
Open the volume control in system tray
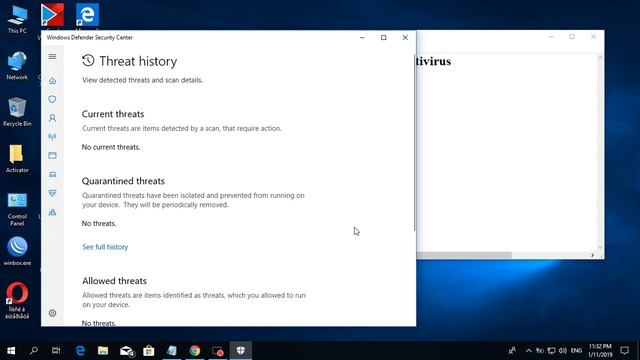point(563,351)
